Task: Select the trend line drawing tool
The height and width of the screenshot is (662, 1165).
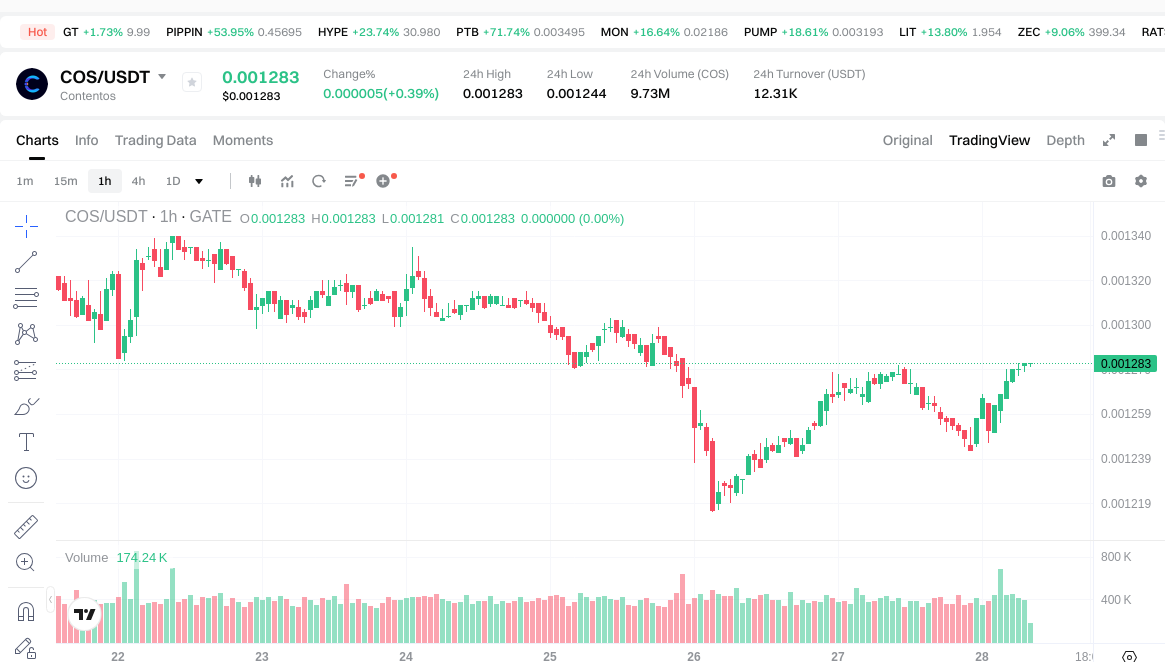Action: click(26, 262)
